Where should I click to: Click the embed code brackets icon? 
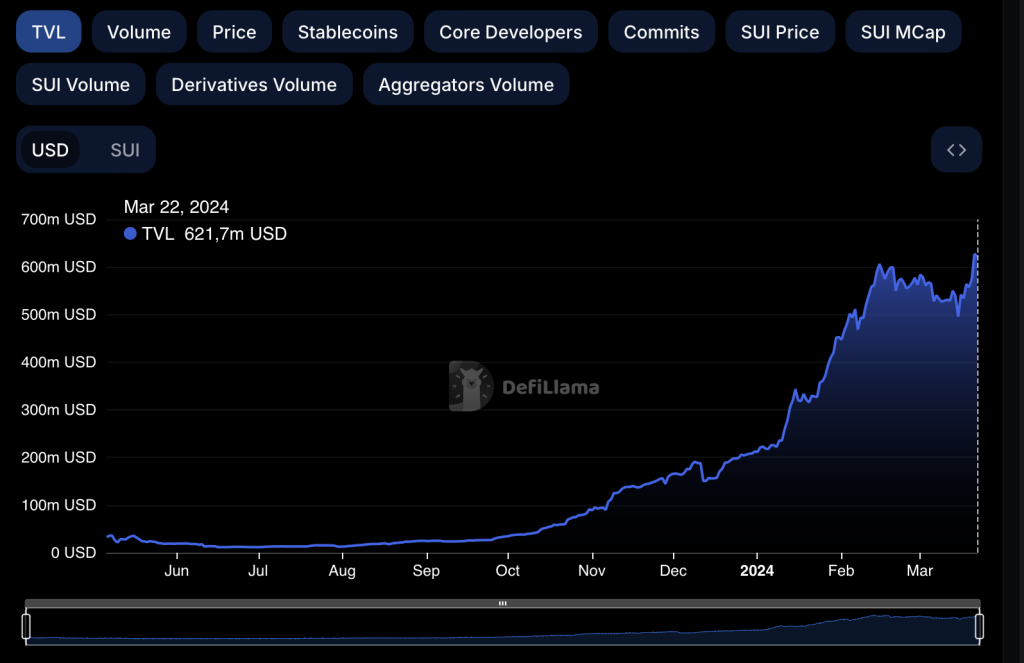click(x=956, y=150)
